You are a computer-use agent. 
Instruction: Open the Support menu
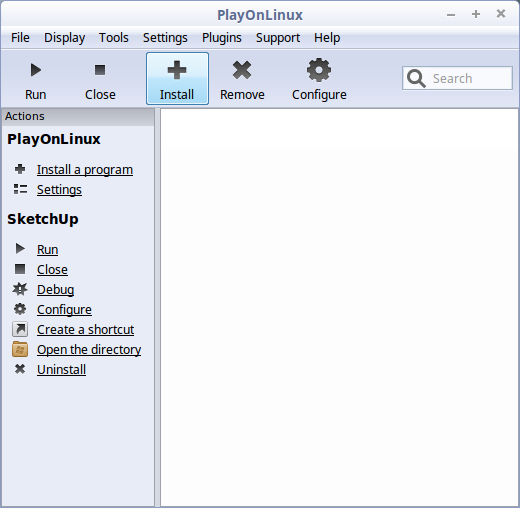[278, 38]
